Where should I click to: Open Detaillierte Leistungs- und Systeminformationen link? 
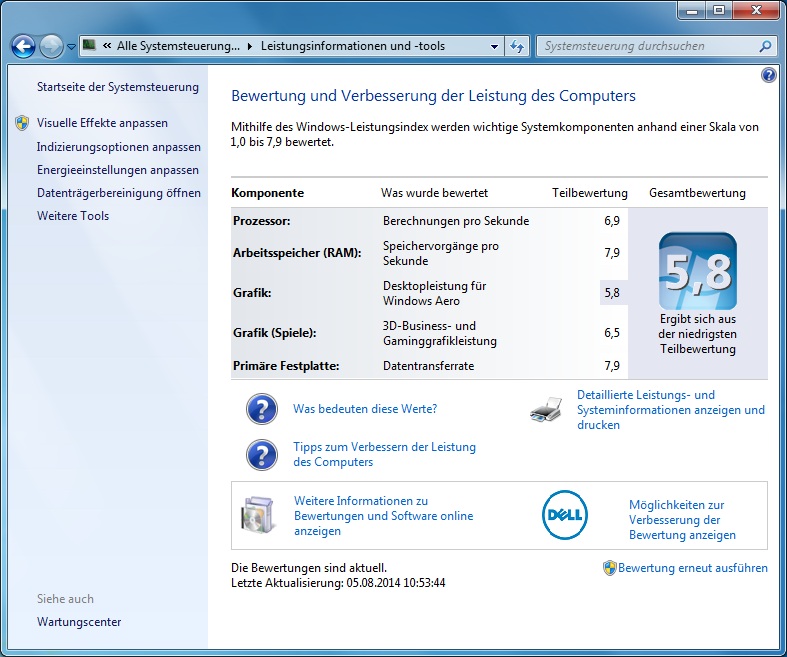[x=671, y=410]
